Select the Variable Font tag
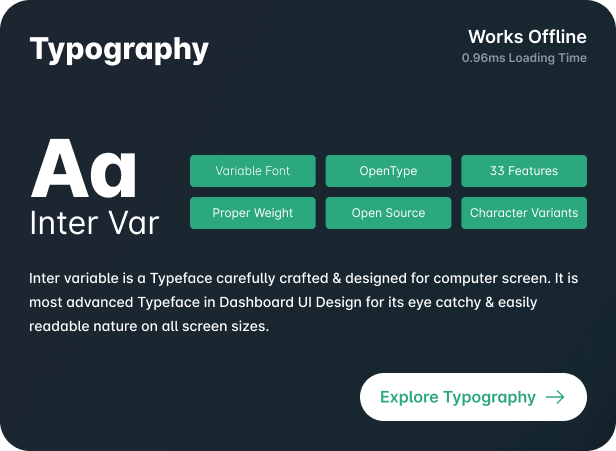The image size is (616, 451). [x=253, y=171]
